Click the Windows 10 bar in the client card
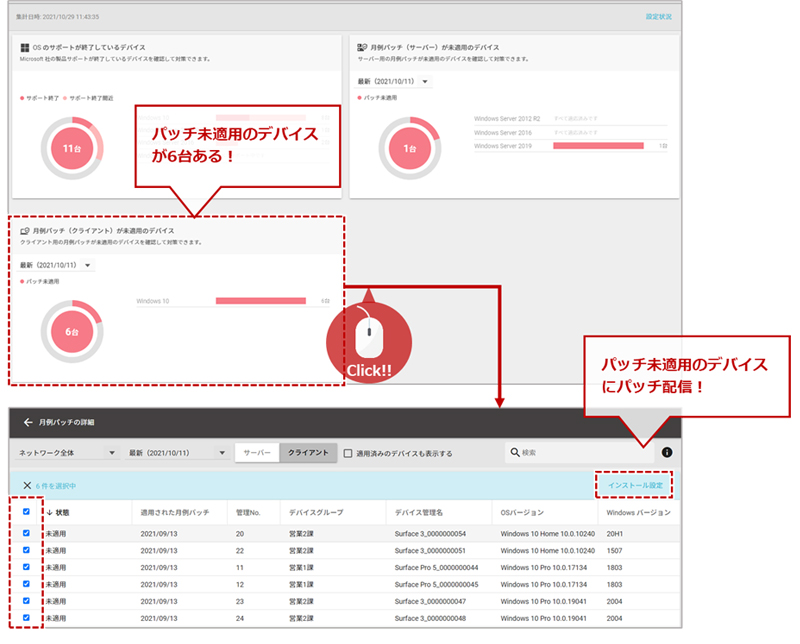The width and height of the screenshot is (800, 644). click(x=261, y=301)
